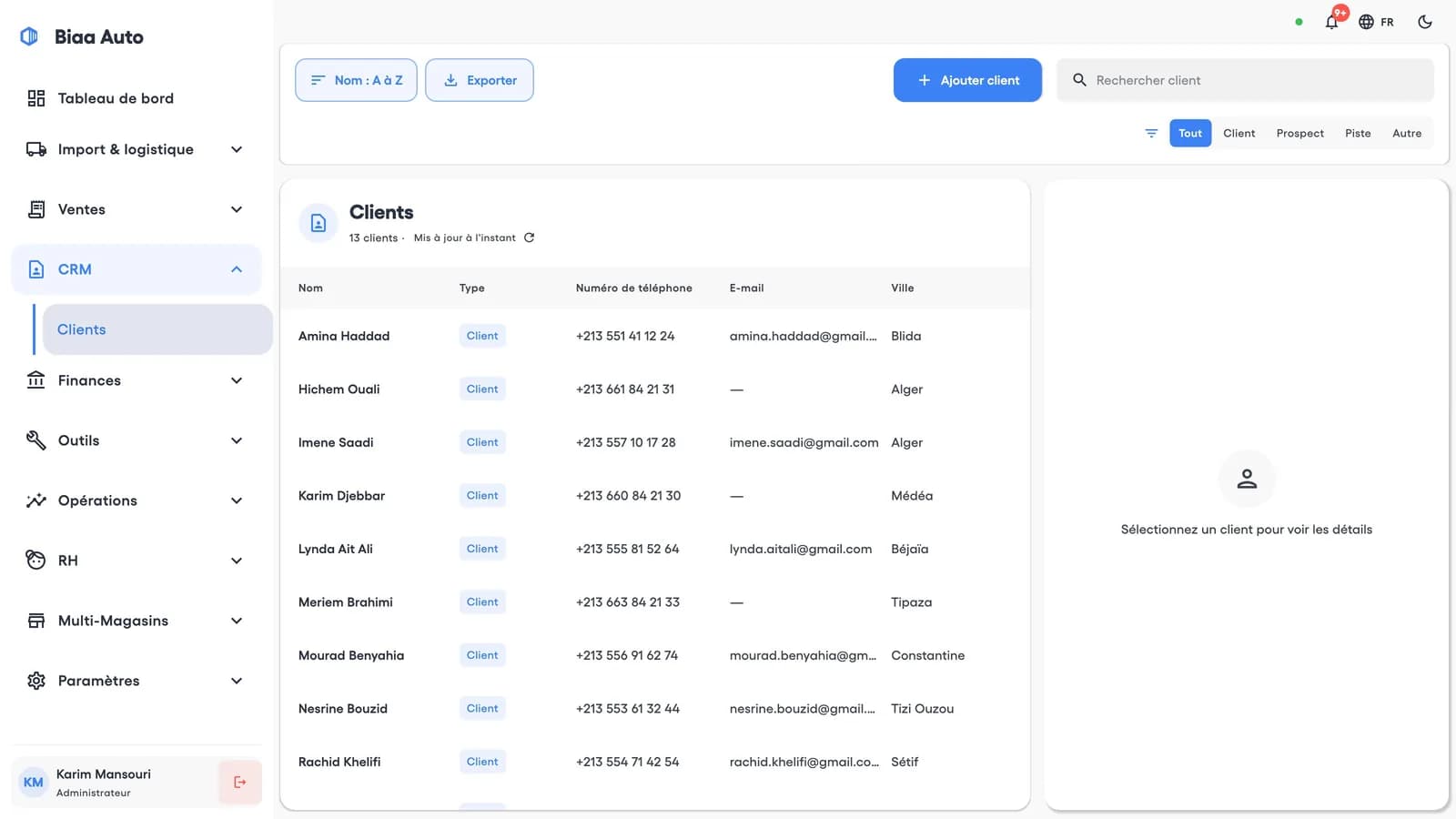The image size is (1456, 819).
Task: Click the Biaa Auto logo
Action: pyautogui.click(x=29, y=36)
